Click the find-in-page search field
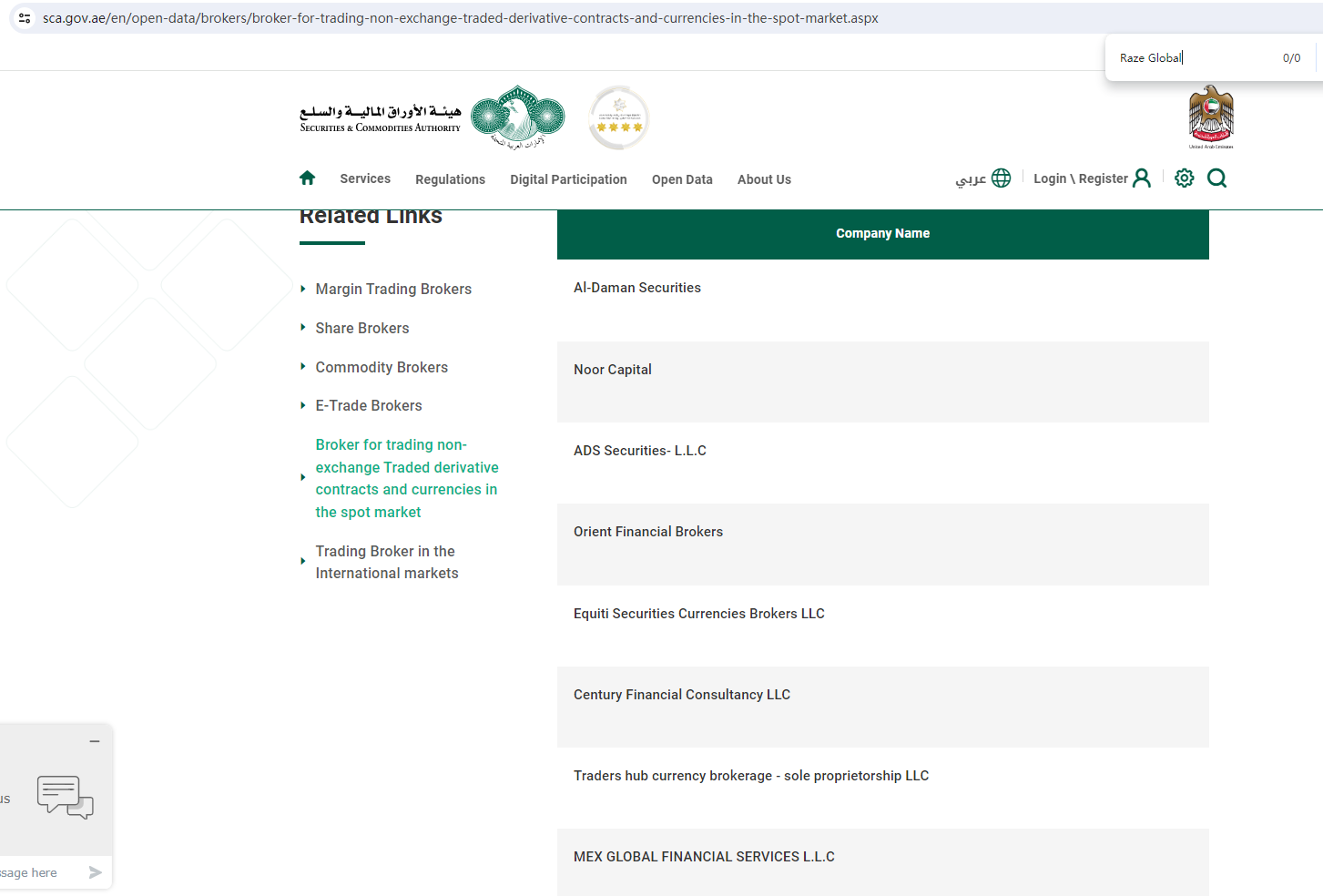The width and height of the screenshot is (1323, 896). (1193, 58)
